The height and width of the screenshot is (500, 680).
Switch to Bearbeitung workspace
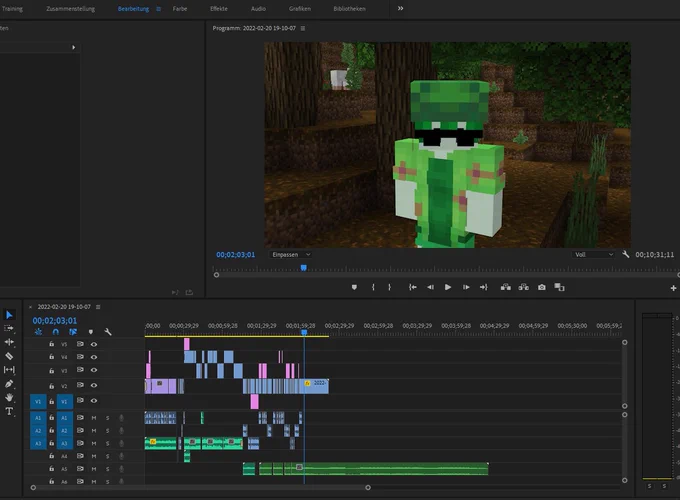[133, 9]
